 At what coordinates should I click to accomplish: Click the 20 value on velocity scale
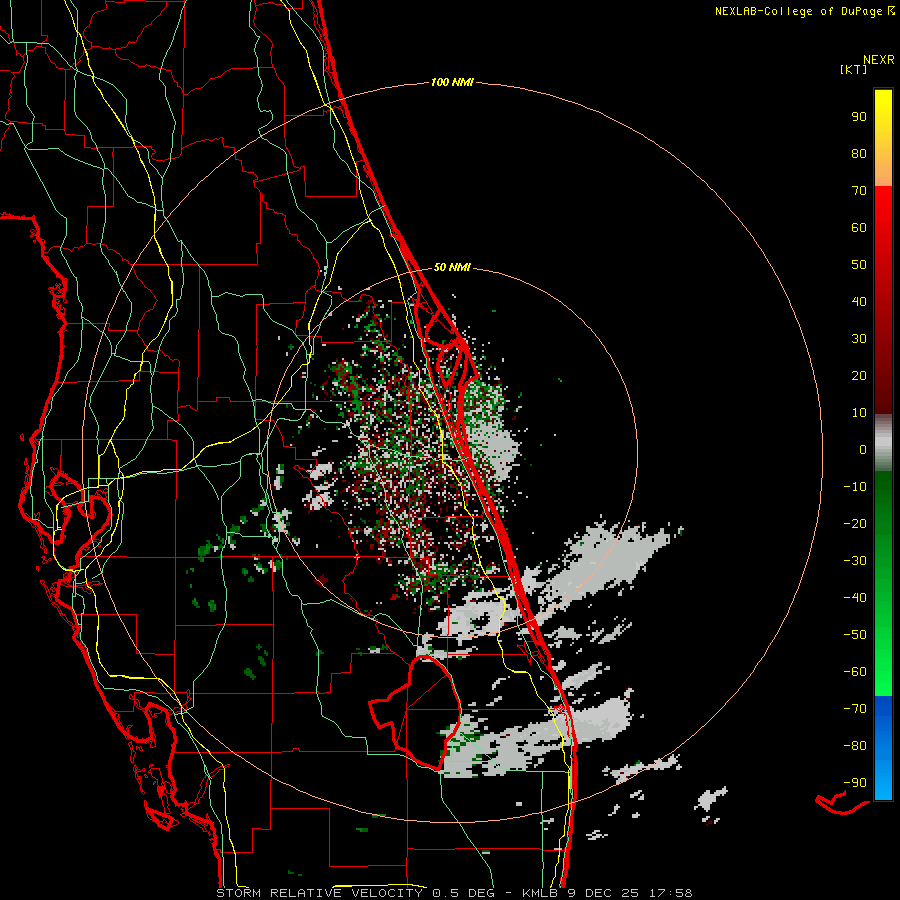[x=859, y=376]
